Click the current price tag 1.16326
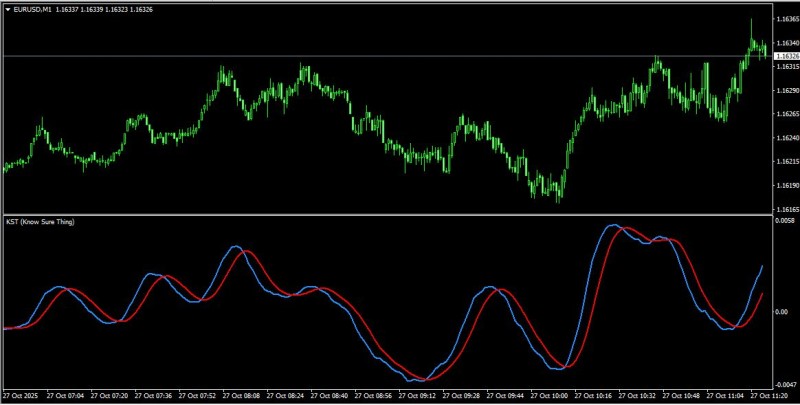Screen dimensions: 800x405 tap(787, 56)
